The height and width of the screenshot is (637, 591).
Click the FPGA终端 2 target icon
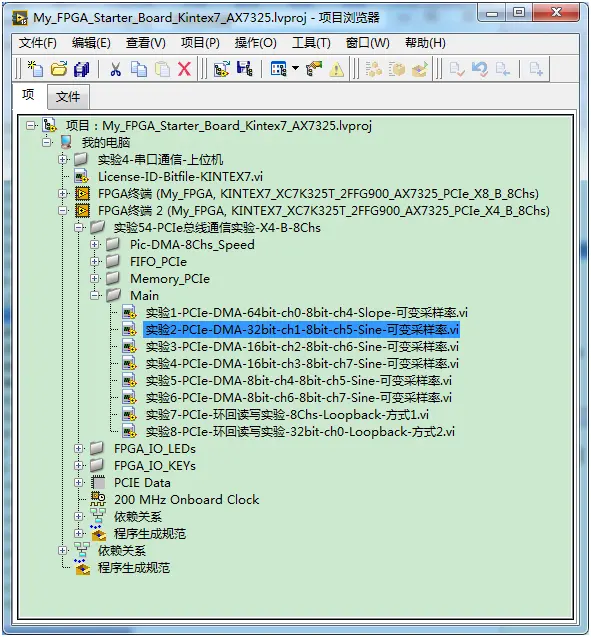82,210
